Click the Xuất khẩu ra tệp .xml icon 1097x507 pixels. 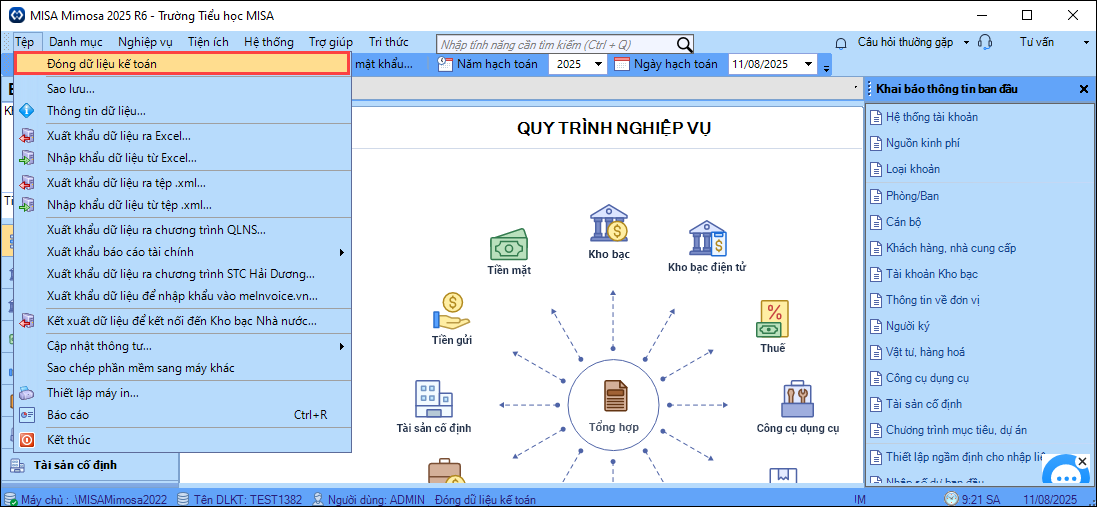27,183
